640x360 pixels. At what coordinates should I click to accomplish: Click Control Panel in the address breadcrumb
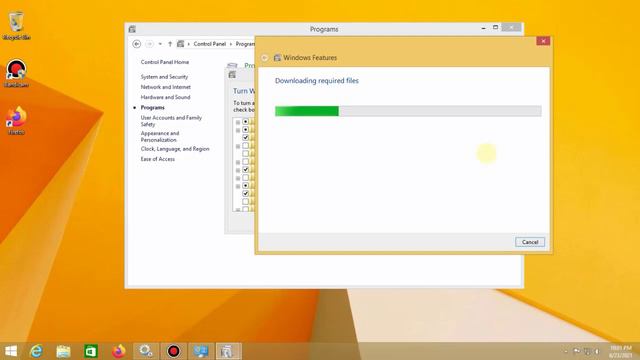209,44
